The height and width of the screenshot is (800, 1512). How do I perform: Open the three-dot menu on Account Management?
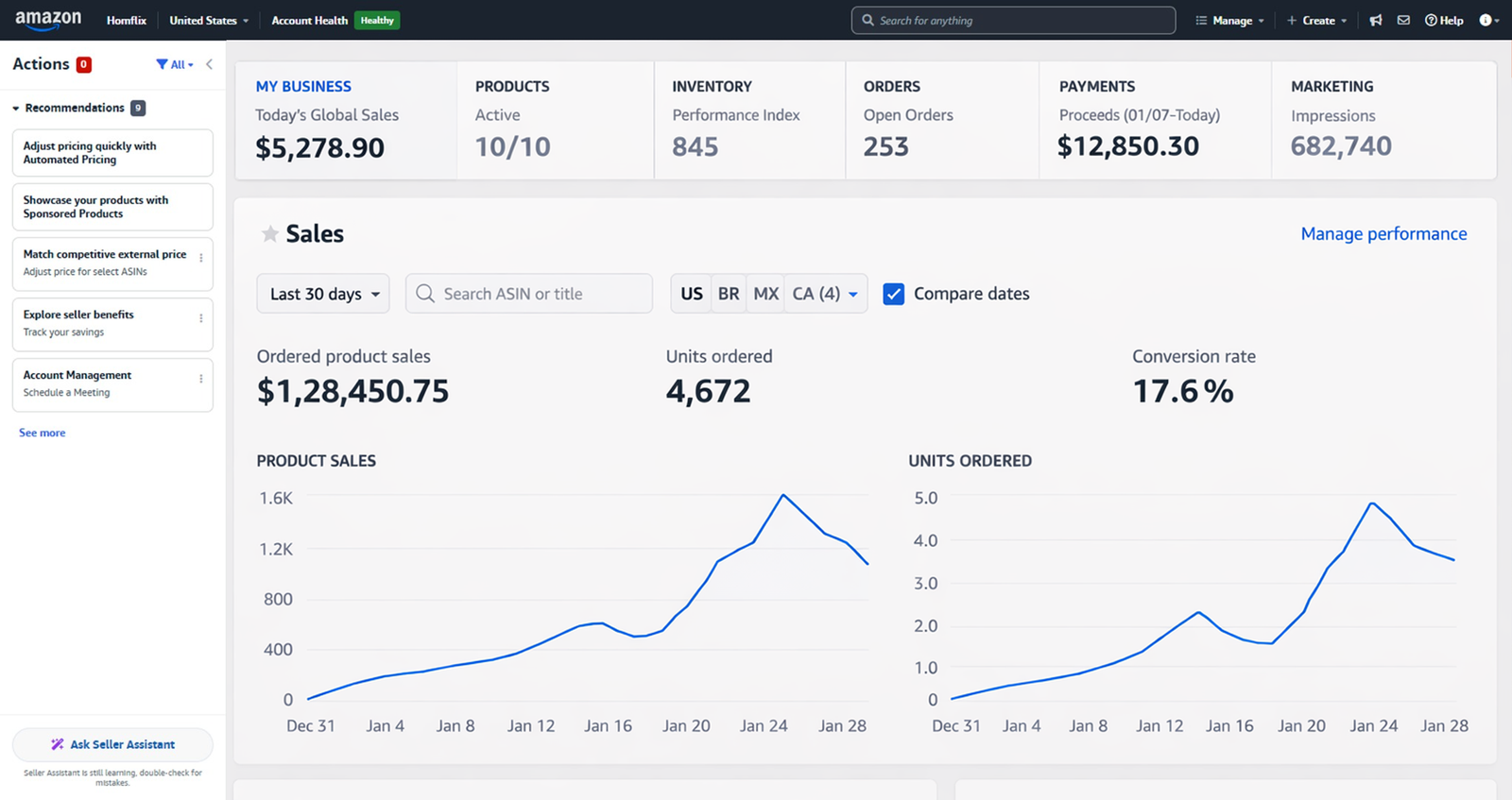tap(201, 379)
